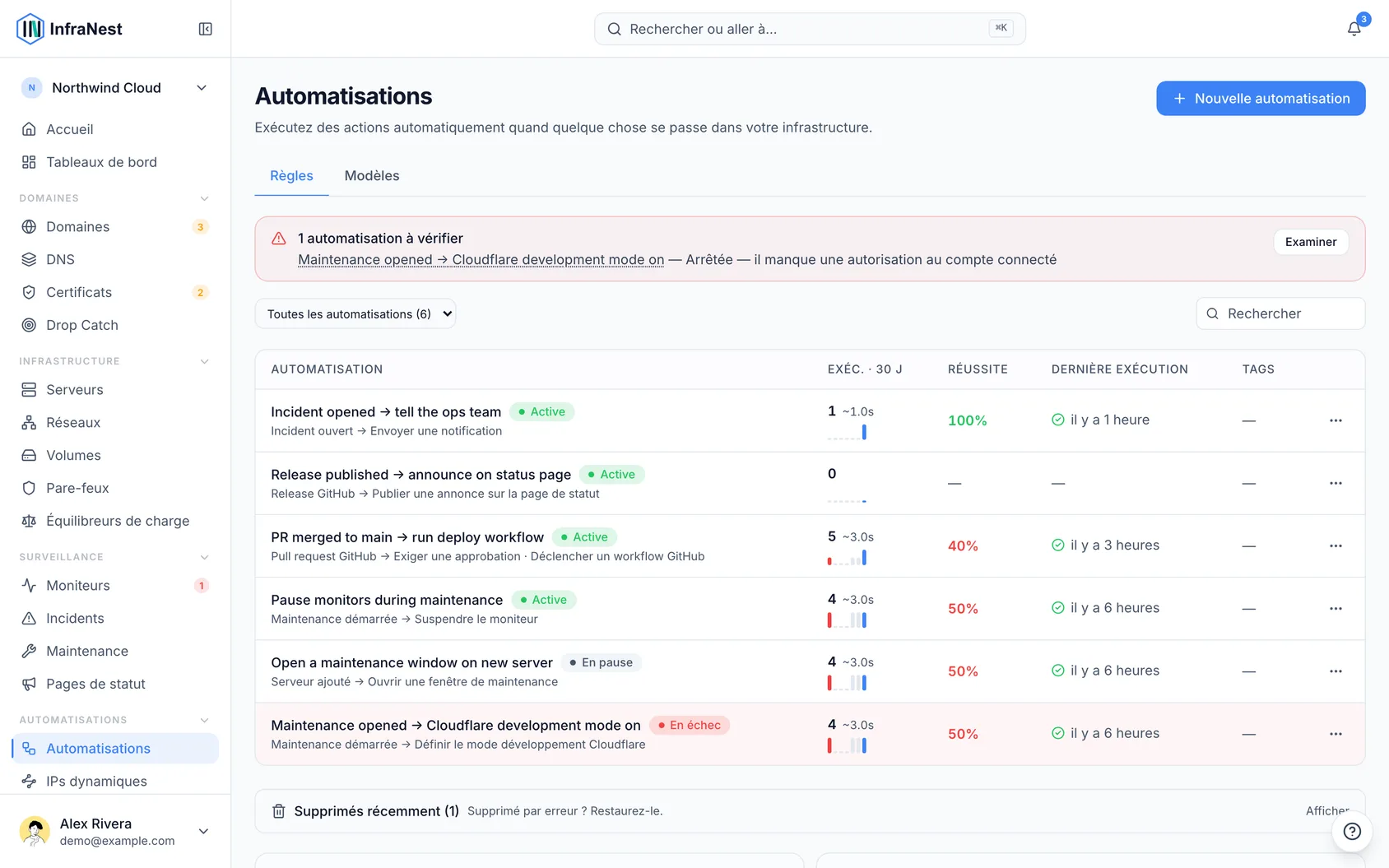Open row menu for Pause monitors during maintenance

pyautogui.click(x=1336, y=609)
